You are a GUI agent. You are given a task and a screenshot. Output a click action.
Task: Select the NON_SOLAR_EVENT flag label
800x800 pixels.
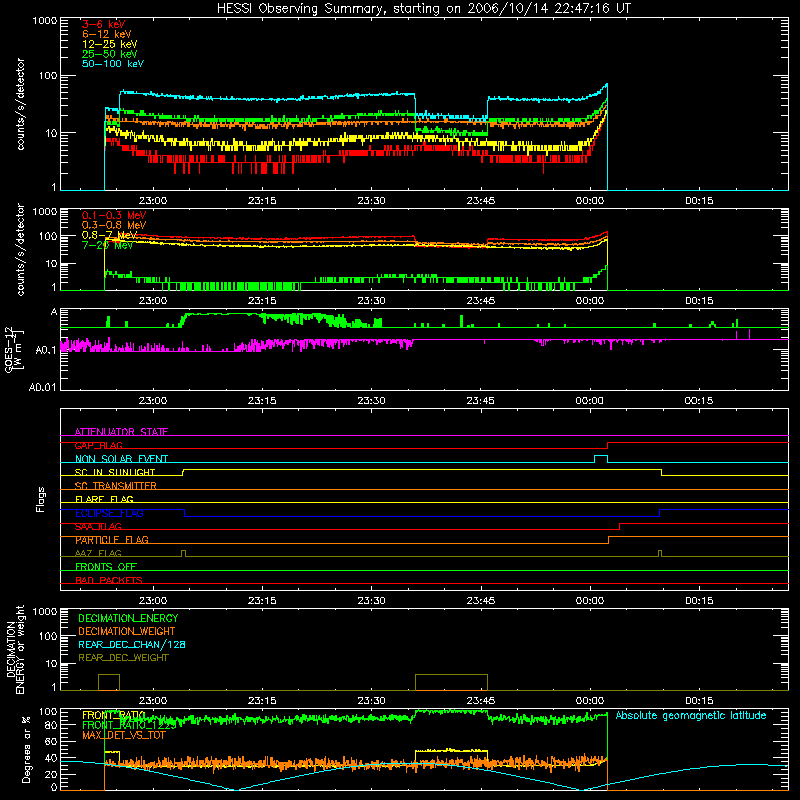point(121,459)
